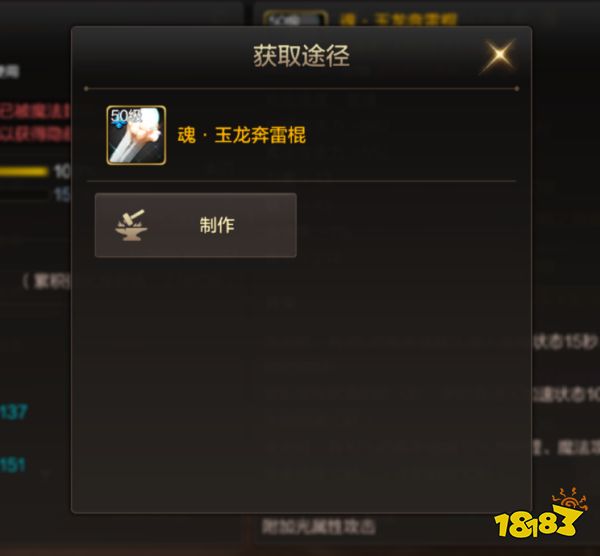Image resolution: width=600 pixels, height=556 pixels.
Task: Click the 获取途径 dialog title
Action: point(301,56)
